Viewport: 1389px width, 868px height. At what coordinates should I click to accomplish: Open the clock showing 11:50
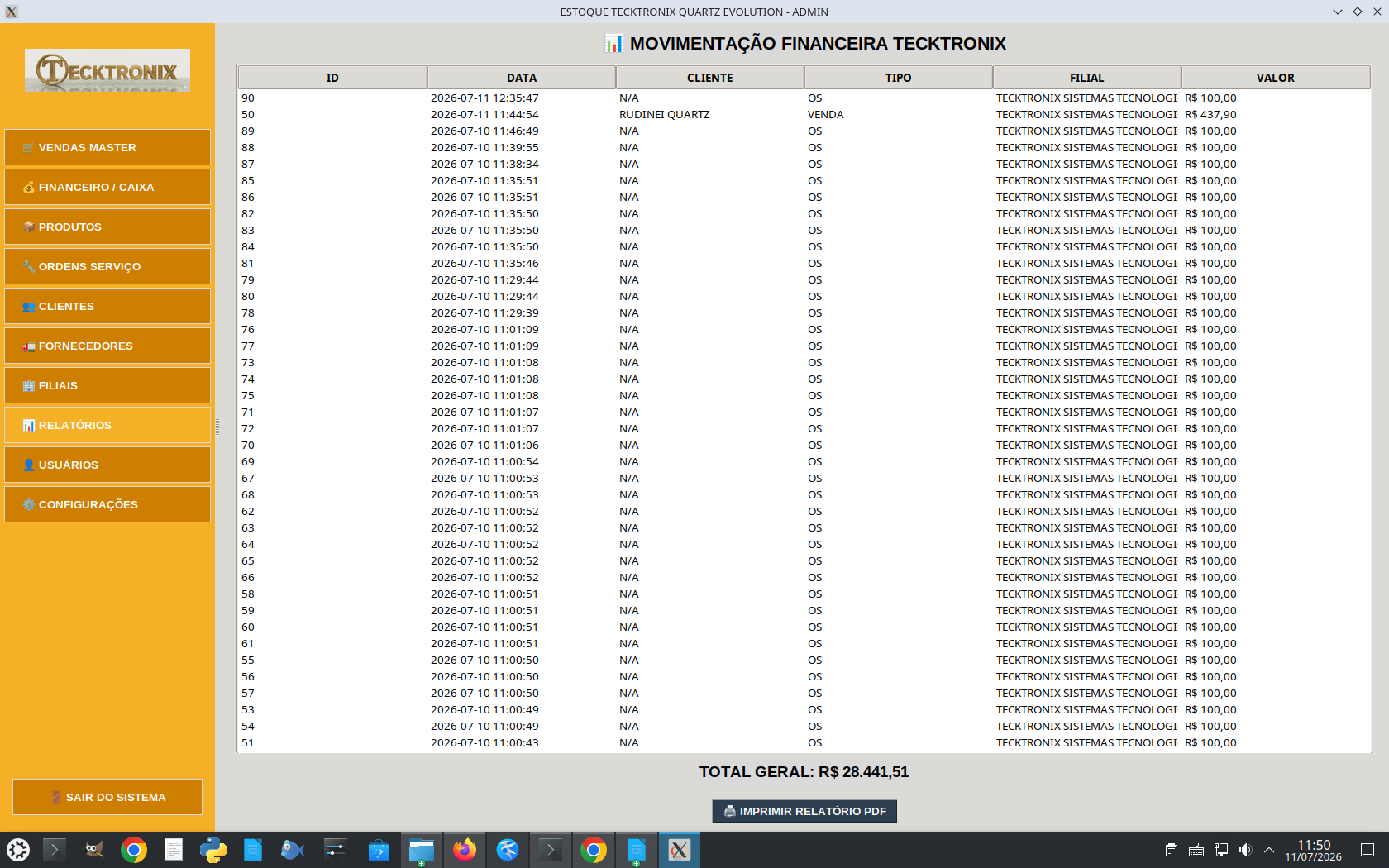pyautogui.click(x=1314, y=850)
